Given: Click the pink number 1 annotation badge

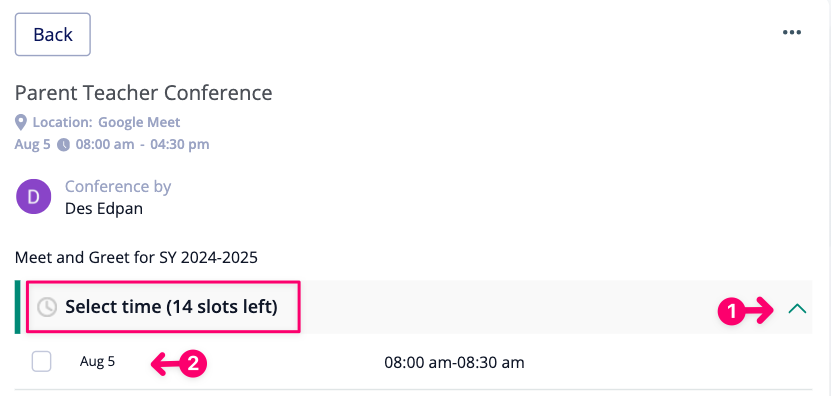Looking at the screenshot, I should (x=731, y=311).
